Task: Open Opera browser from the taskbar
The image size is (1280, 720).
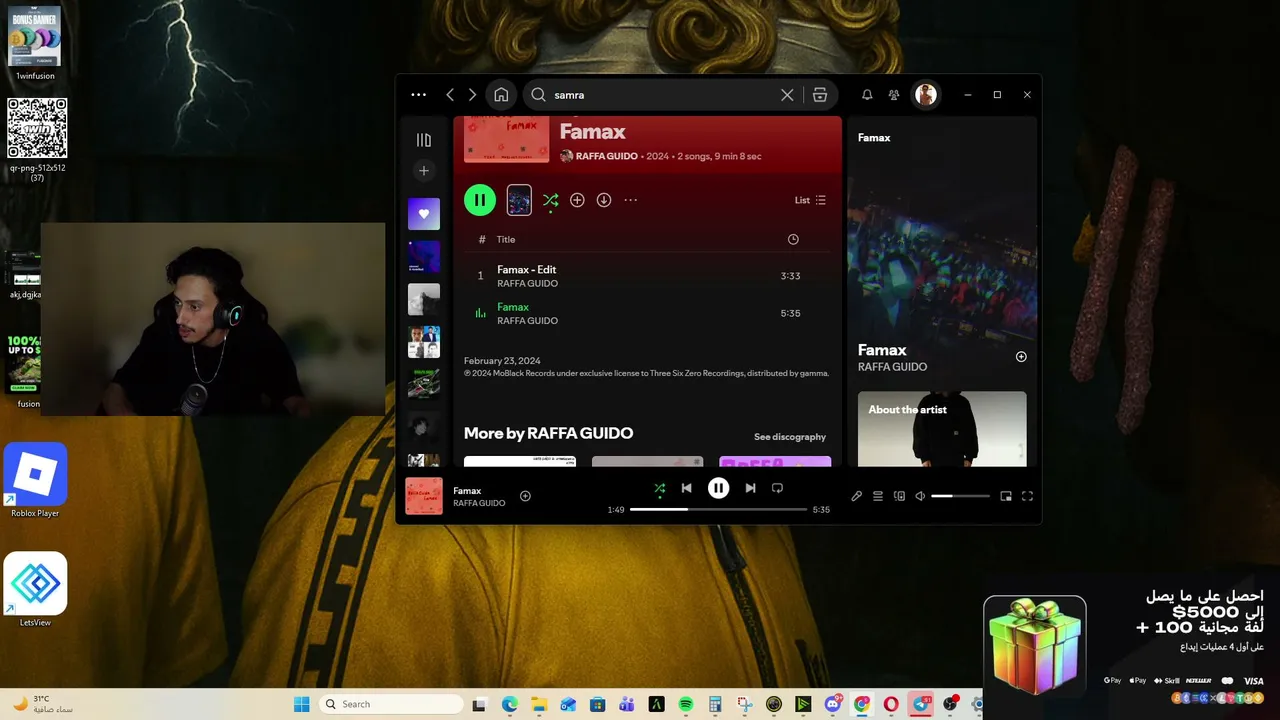Action: pos(891,704)
